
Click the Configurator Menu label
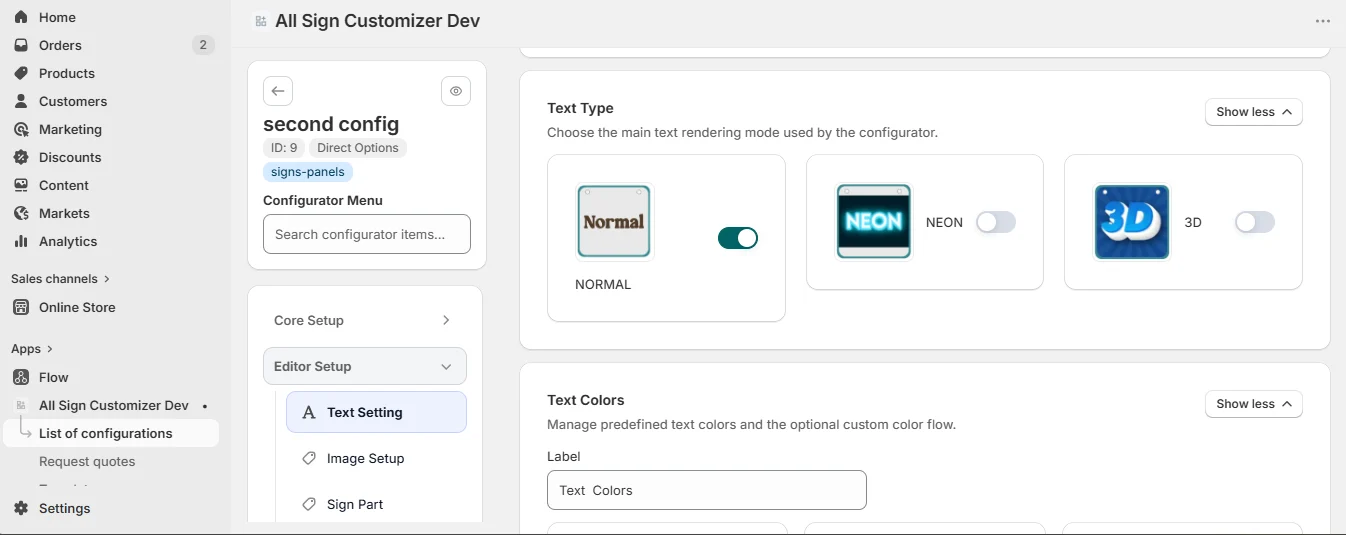323,200
